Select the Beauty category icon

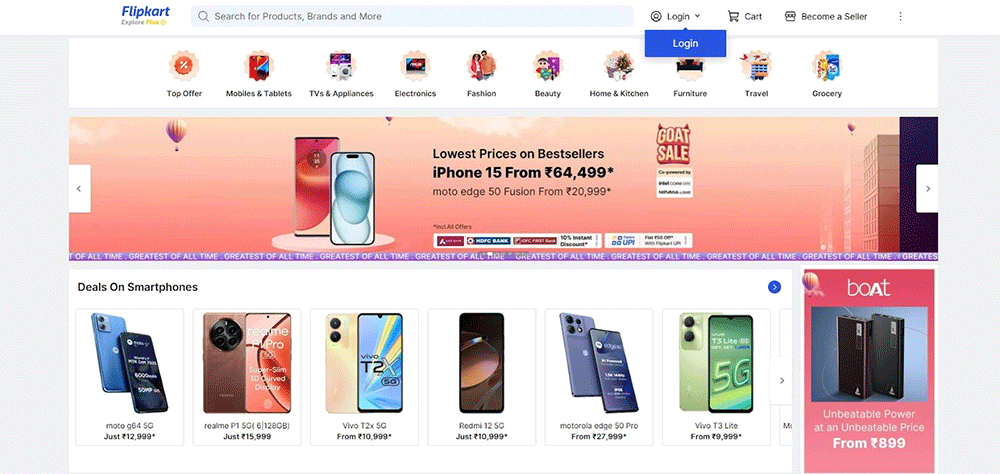547,66
